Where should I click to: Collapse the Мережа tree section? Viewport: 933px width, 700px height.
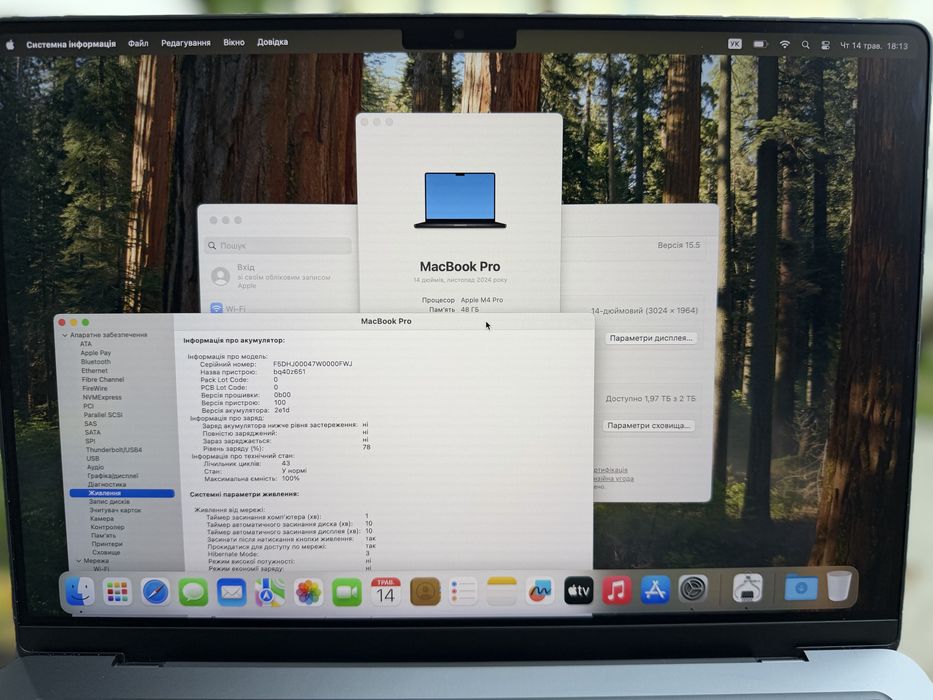(79, 561)
